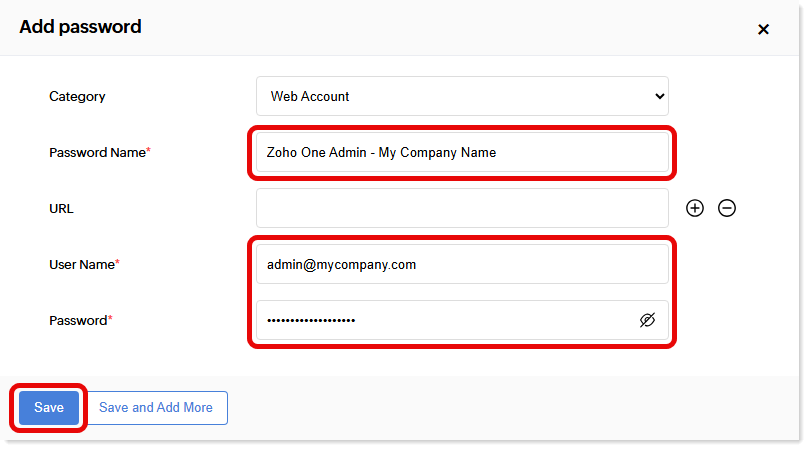808x449 pixels.
Task: Remove the URL row with the minus icon
Action: pyautogui.click(x=727, y=208)
